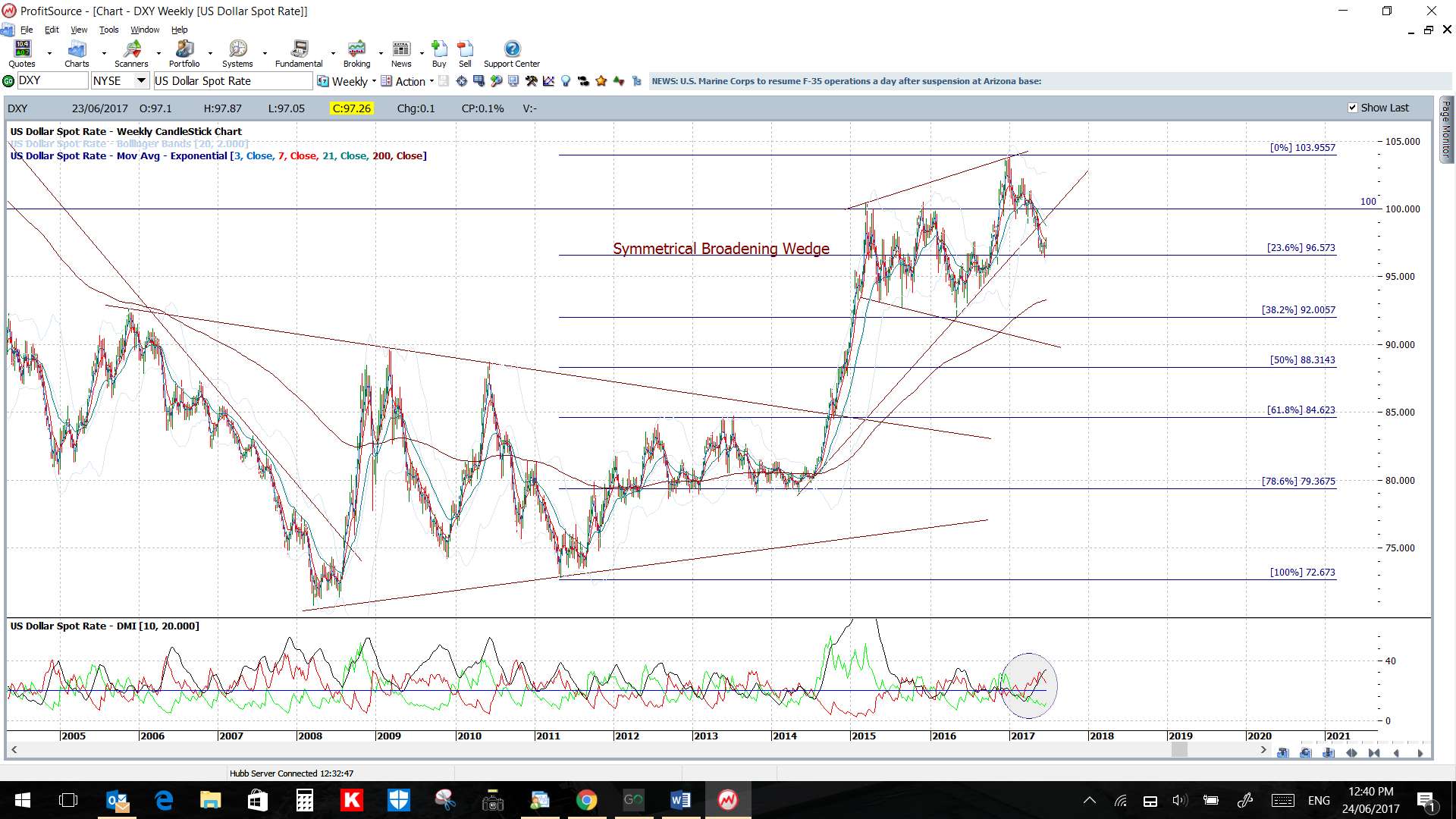
Task: Click the DXY symbol input field
Action: (x=52, y=80)
